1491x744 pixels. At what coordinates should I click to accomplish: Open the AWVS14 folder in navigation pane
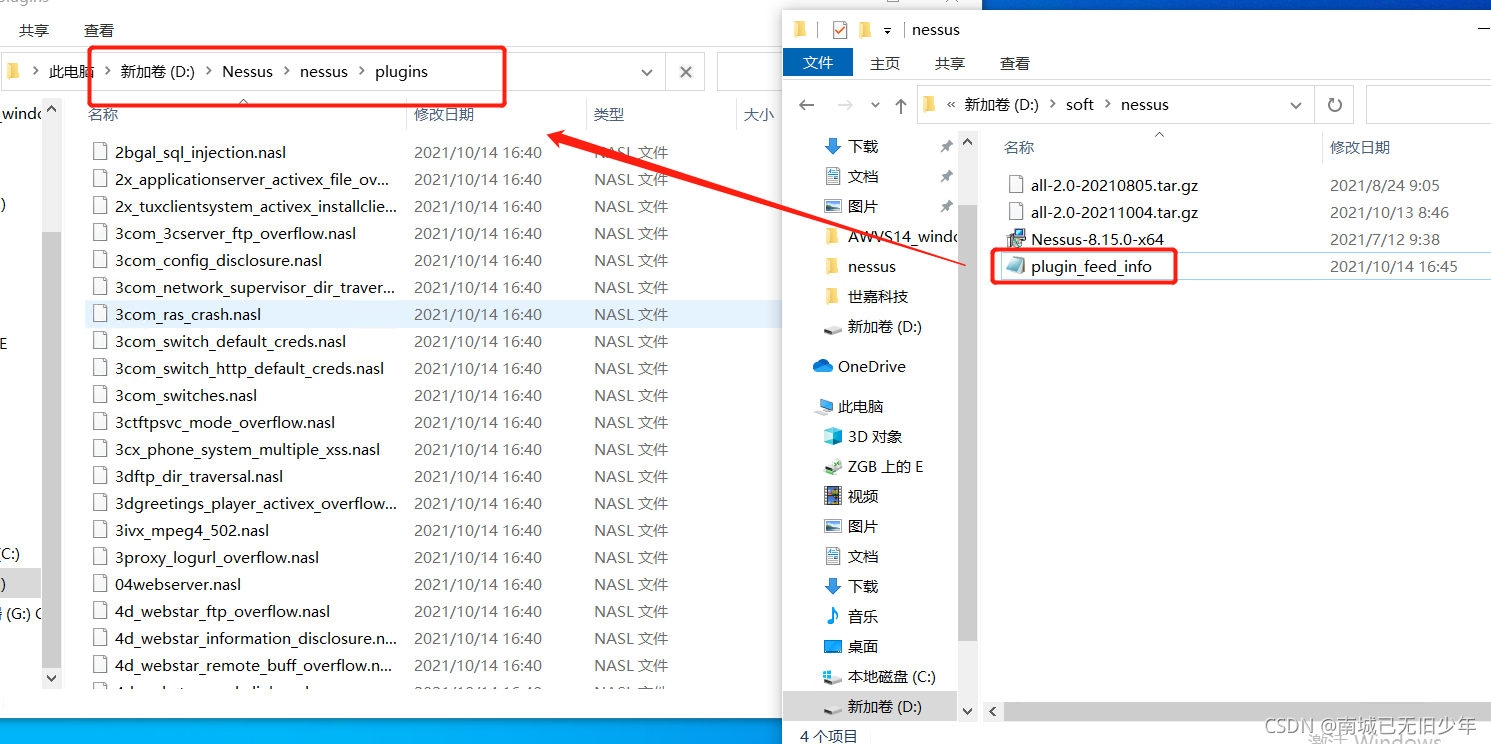click(x=890, y=236)
